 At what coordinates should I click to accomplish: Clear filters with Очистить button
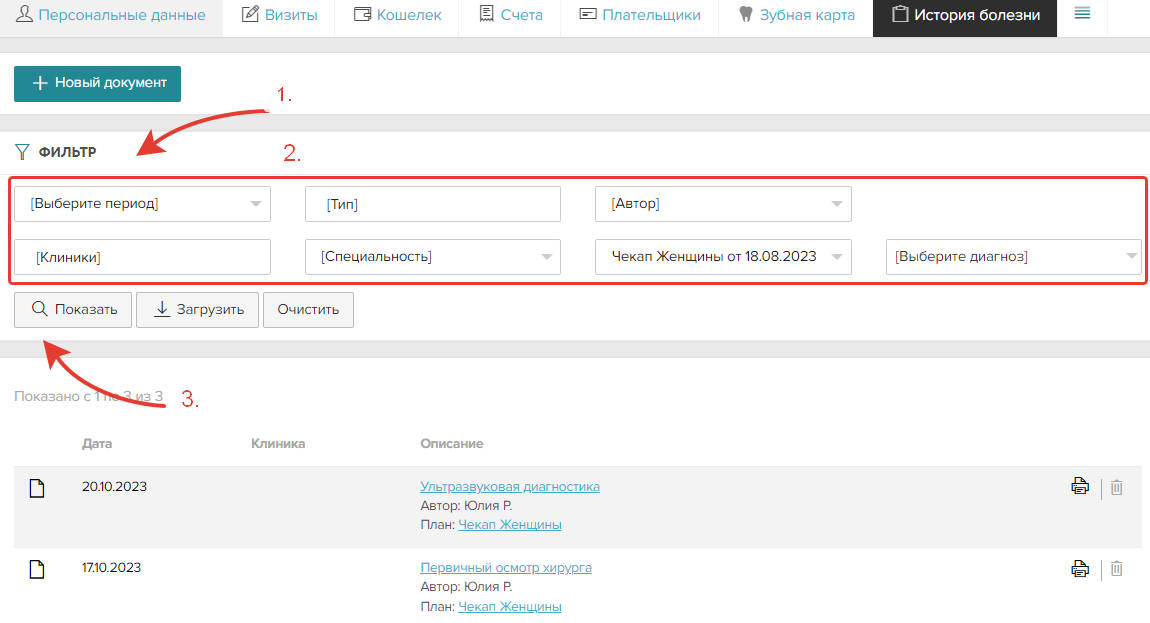tap(308, 310)
